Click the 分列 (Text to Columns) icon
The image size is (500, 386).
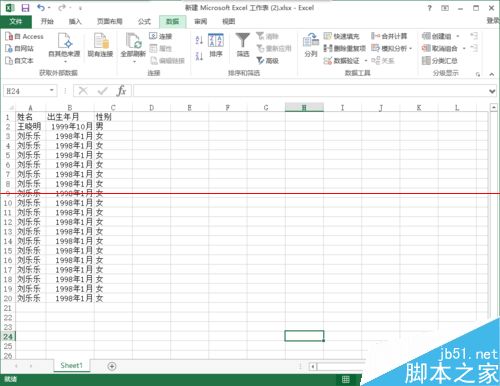pyautogui.click(x=311, y=45)
